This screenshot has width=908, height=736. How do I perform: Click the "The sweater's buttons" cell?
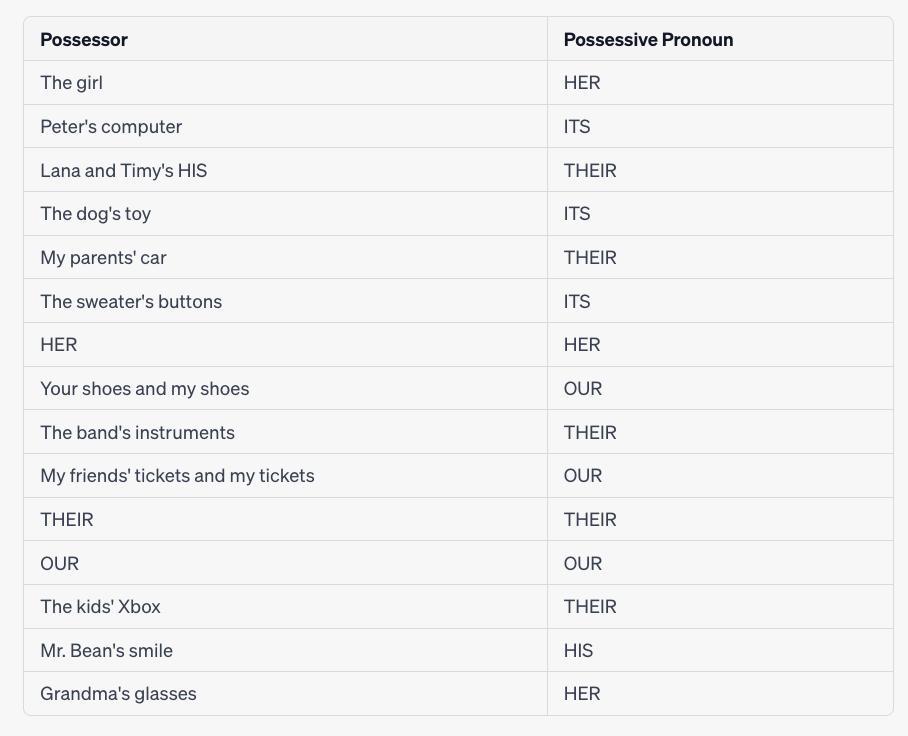tap(131, 302)
